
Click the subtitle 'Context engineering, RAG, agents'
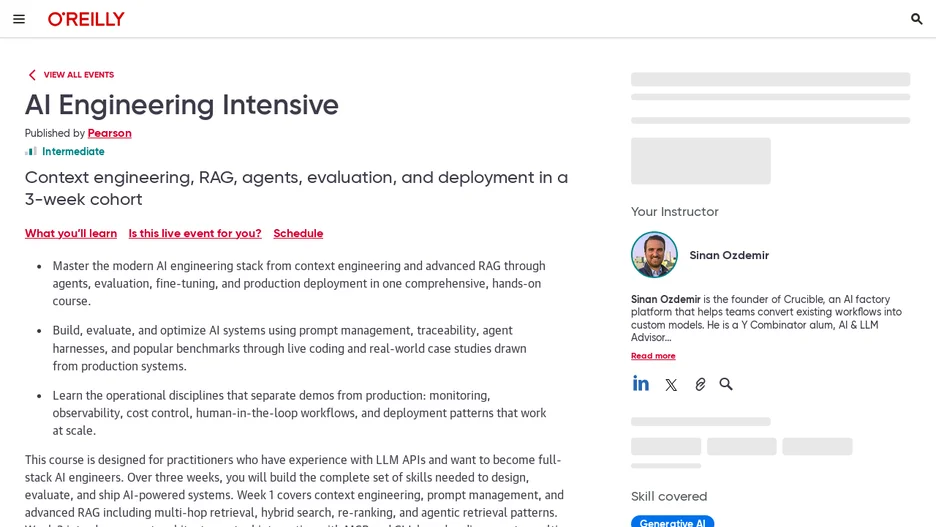click(296, 188)
